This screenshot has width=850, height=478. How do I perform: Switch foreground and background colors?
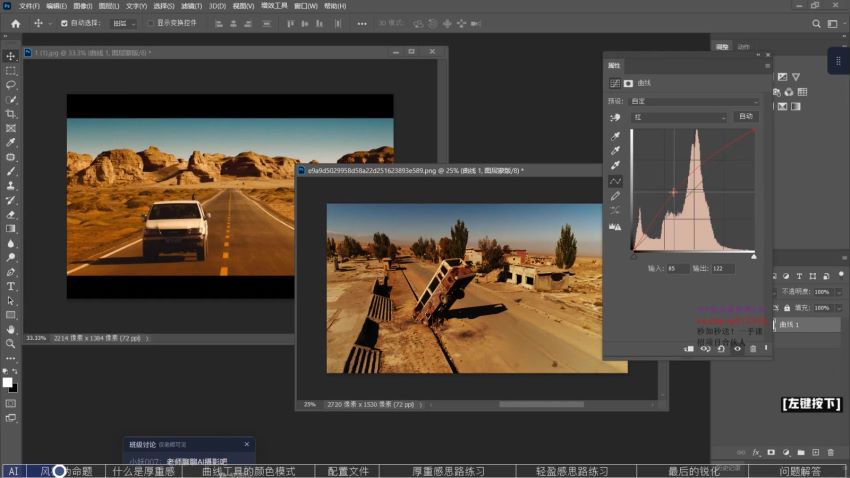(15, 371)
